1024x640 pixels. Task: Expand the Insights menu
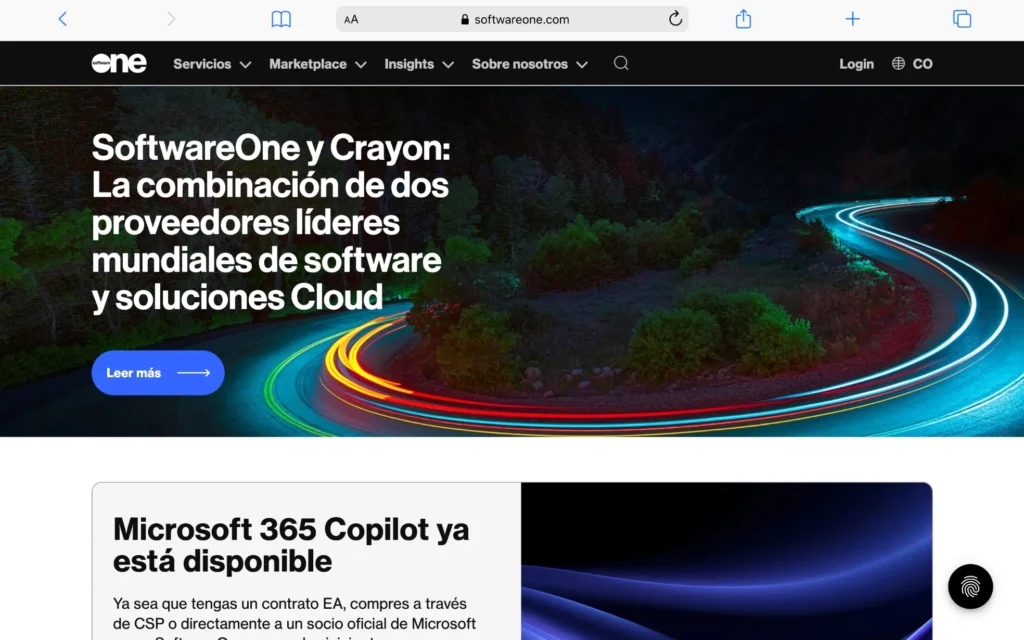[x=419, y=64]
